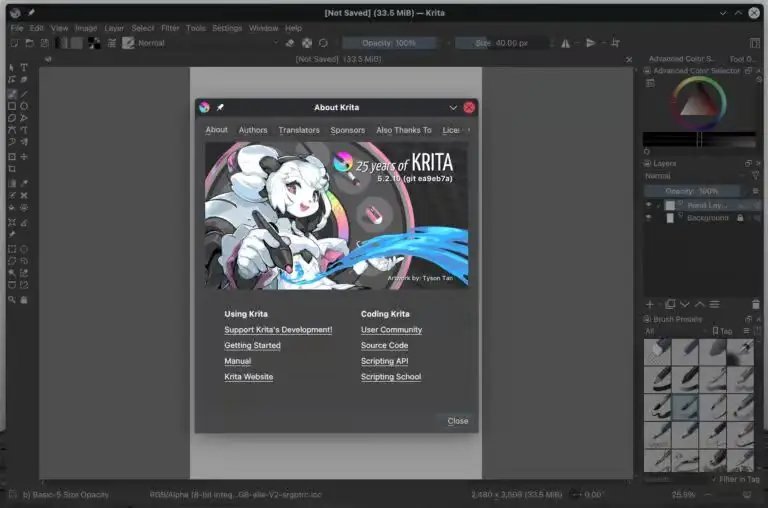Open the File menu
The image size is (768, 508).
(17, 28)
